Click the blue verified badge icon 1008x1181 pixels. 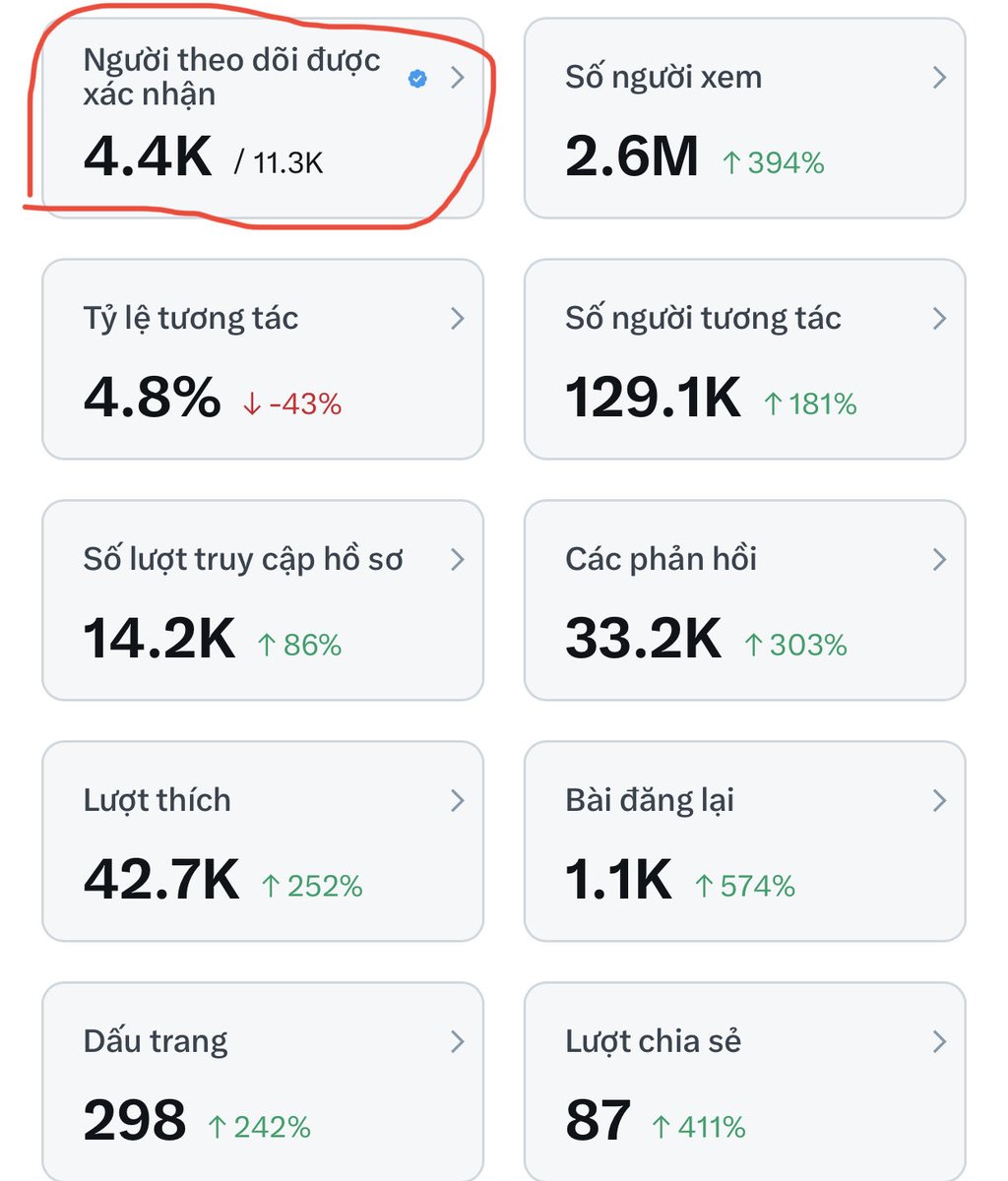[417, 79]
